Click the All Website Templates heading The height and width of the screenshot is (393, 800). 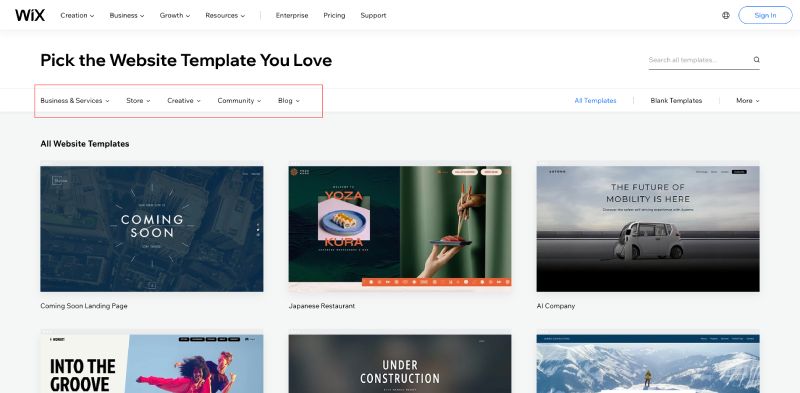[x=85, y=144]
